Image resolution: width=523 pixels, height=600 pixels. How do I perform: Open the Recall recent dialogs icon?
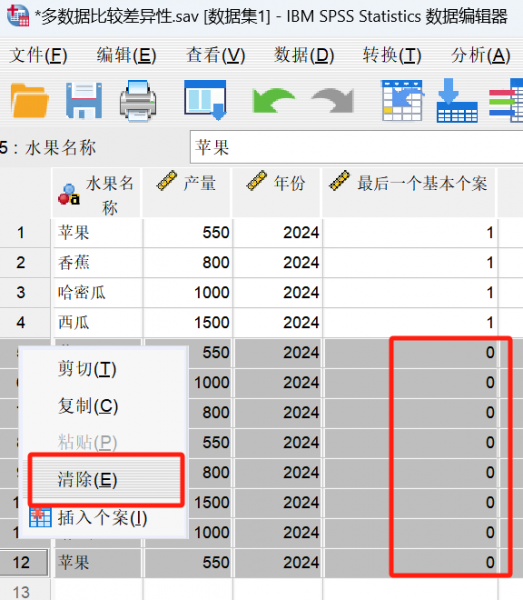(205, 100)
